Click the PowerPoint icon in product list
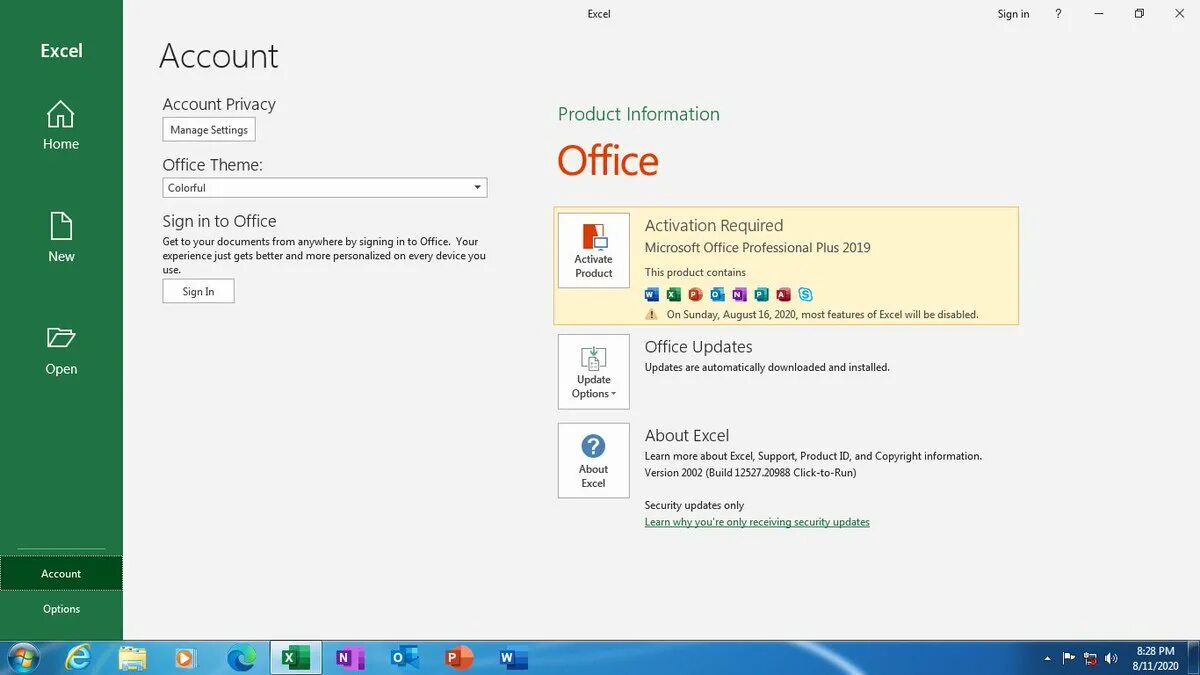 point(696,294)
